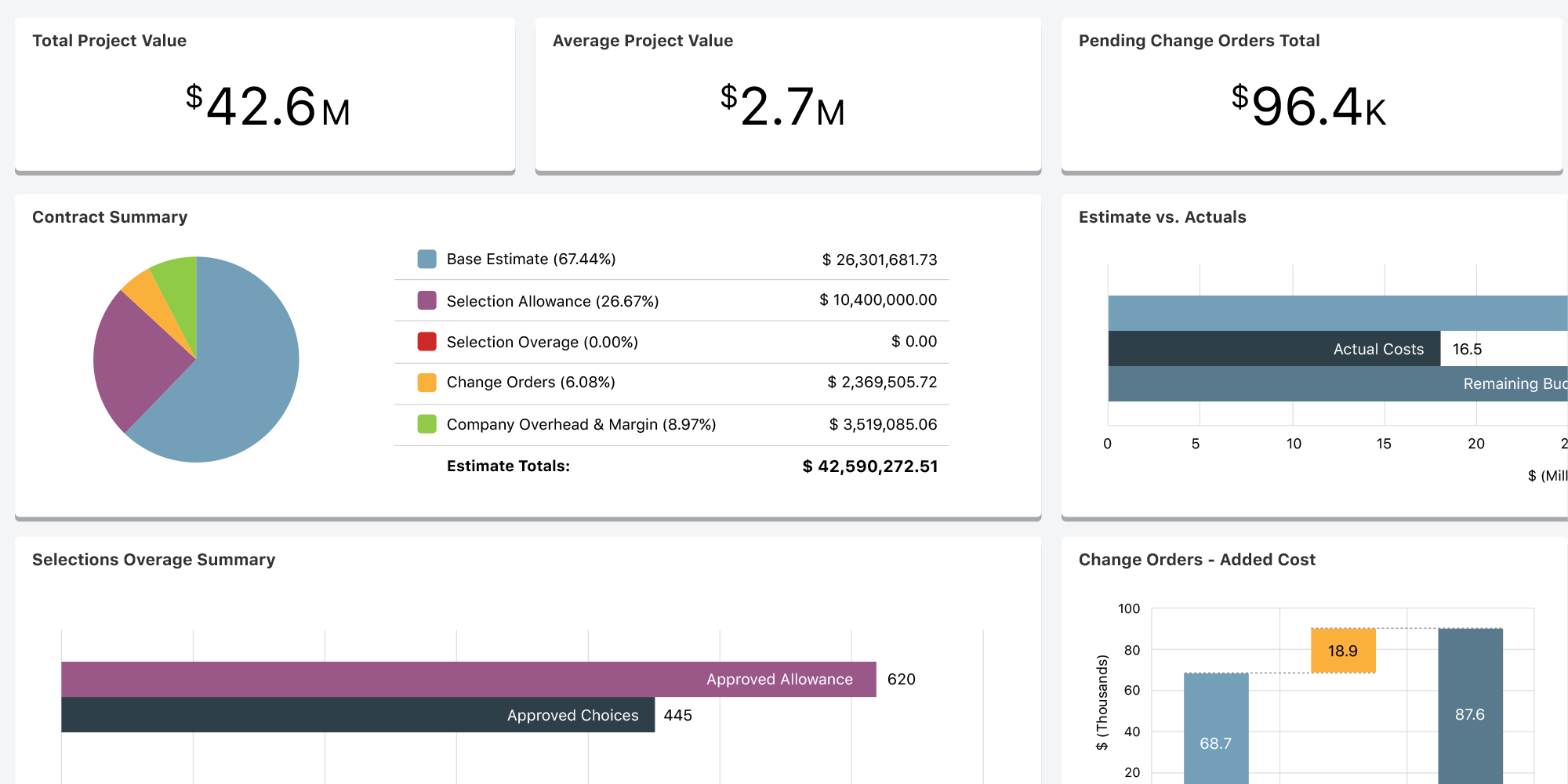The image size is (1568, 784).
Task: Expand the Estimate vs. Actuals card
Action: (x=1162, y=216)
